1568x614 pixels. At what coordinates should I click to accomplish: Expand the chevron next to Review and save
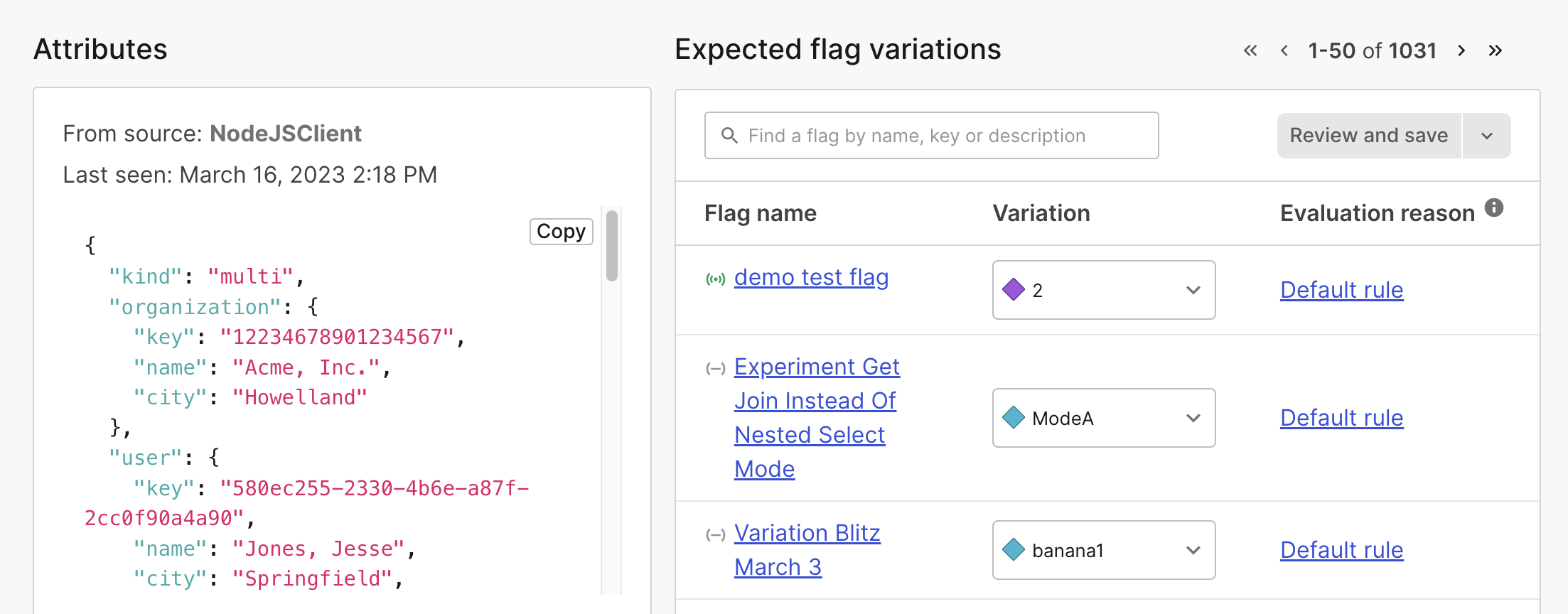[1486, 135]
